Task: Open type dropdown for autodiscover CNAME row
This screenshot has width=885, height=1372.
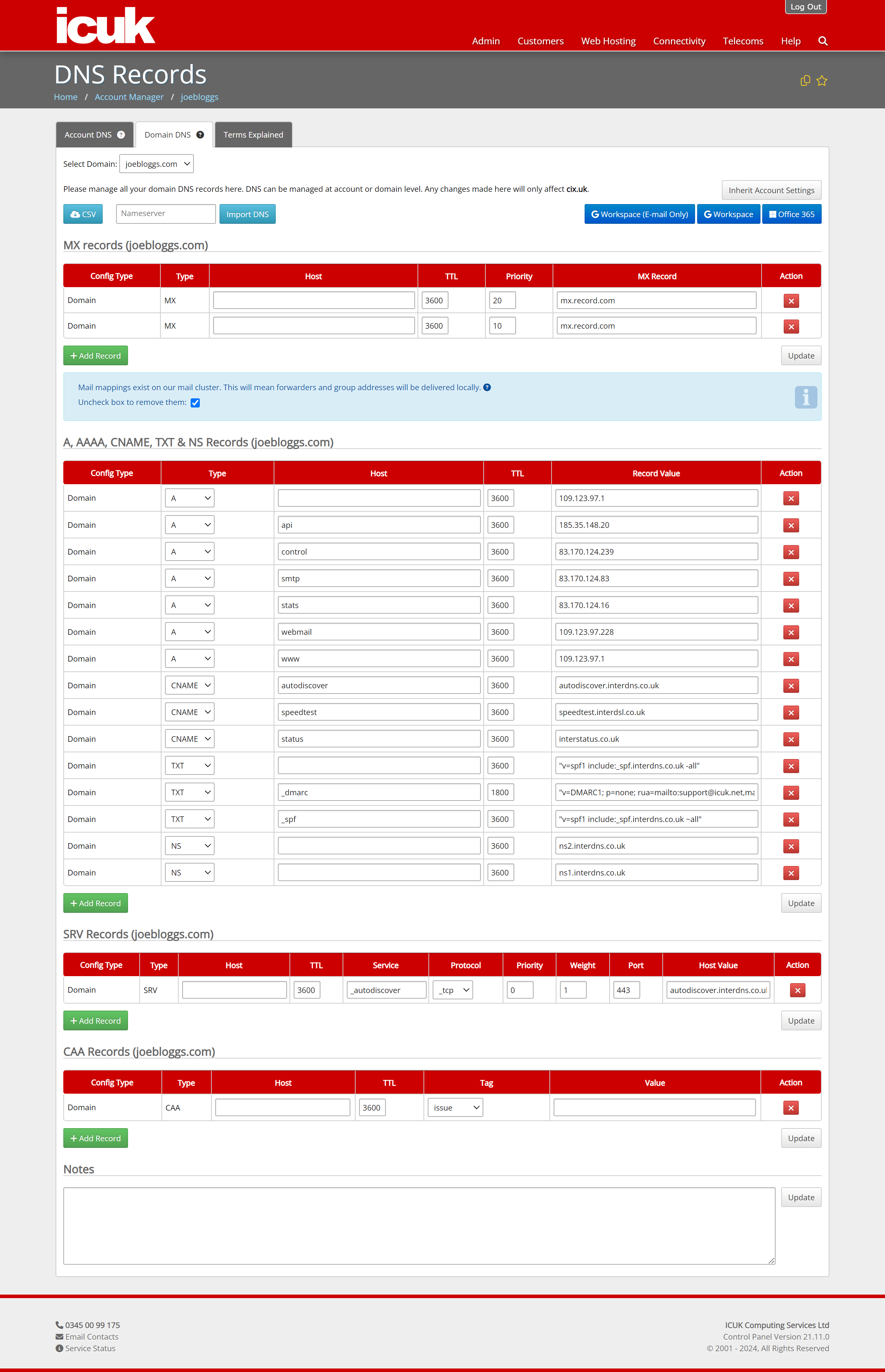Action: [190, 685]
